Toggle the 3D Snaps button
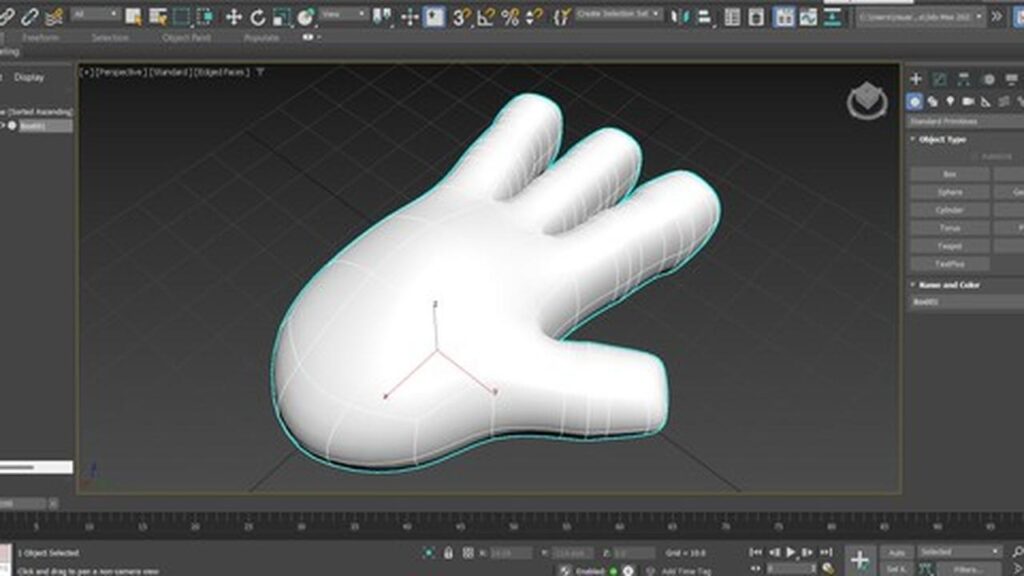Screen dimensions: 1024x576 [459, 16]
